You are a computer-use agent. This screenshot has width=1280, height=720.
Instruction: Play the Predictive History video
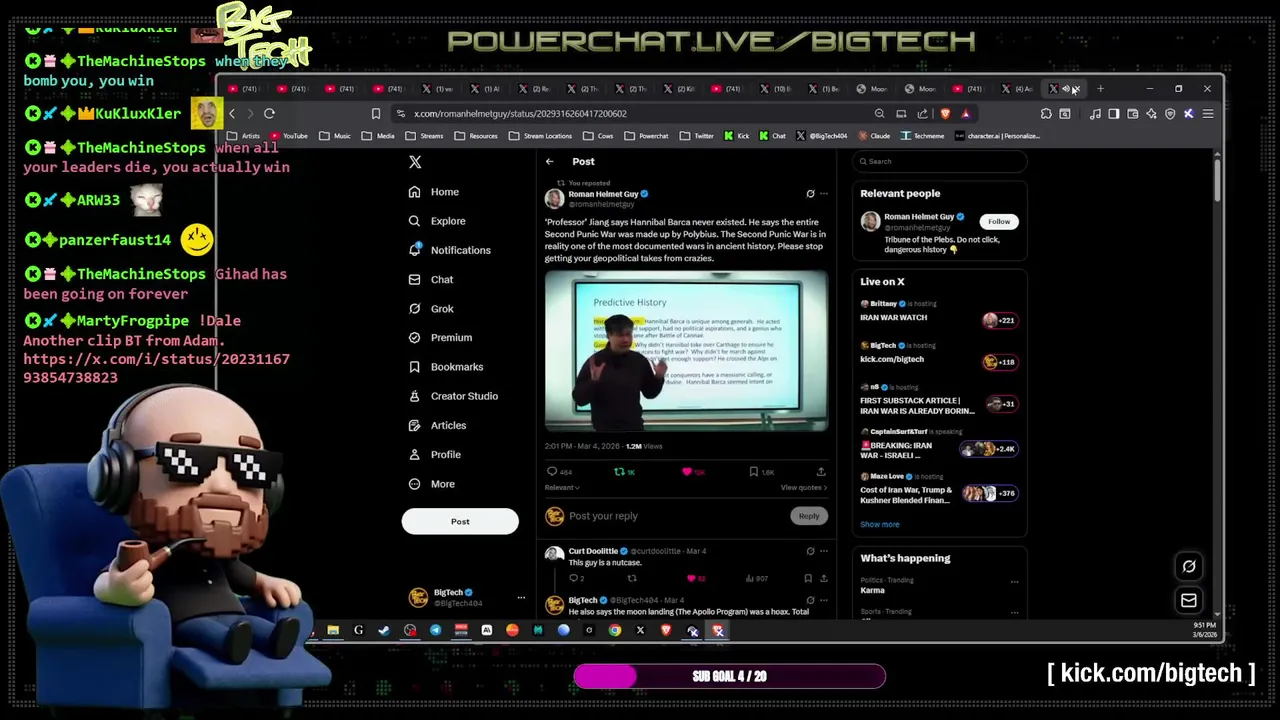(x=686, y=351)
